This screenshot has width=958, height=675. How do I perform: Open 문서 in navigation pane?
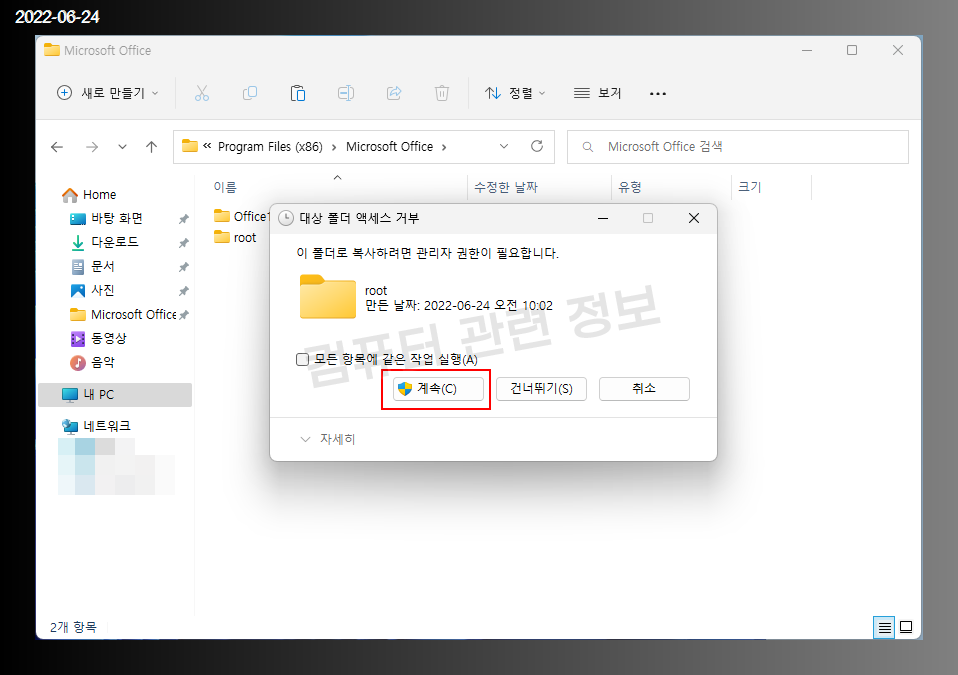93,267
